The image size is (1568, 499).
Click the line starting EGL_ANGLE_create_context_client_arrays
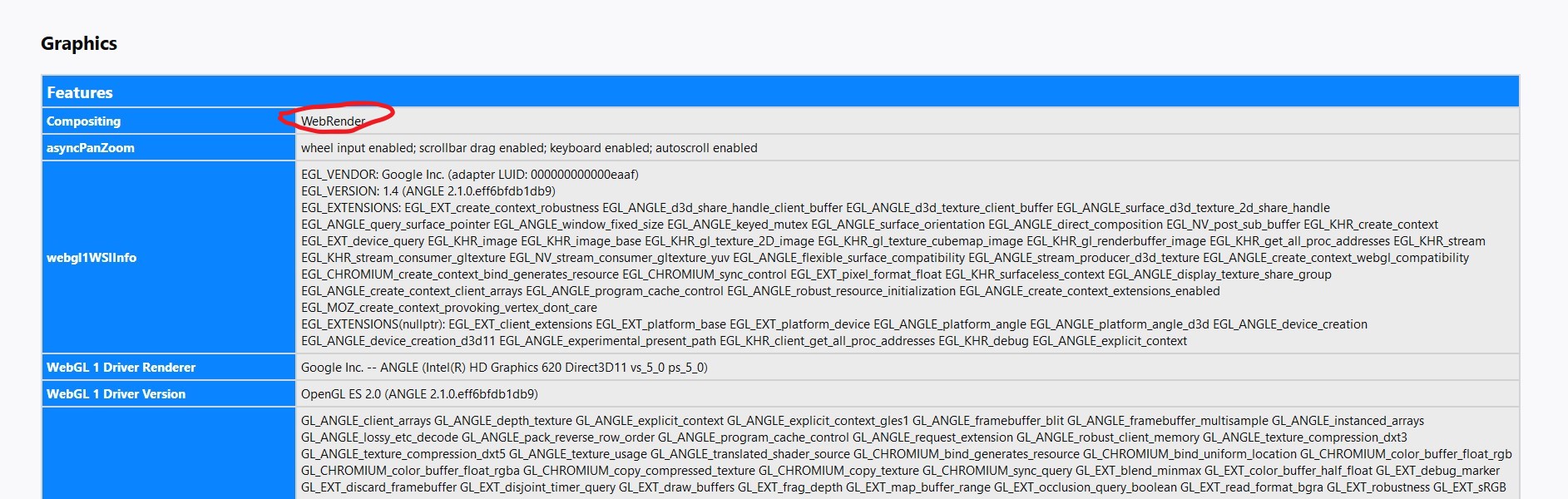(x=760, y=291)
